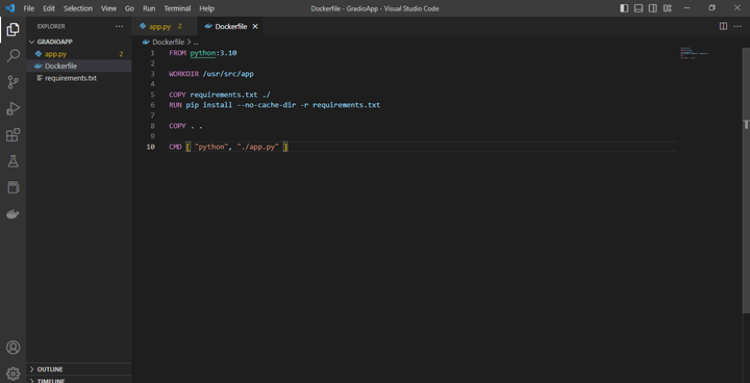Minimize the VS Code window
750x383 pixels.
687,8
